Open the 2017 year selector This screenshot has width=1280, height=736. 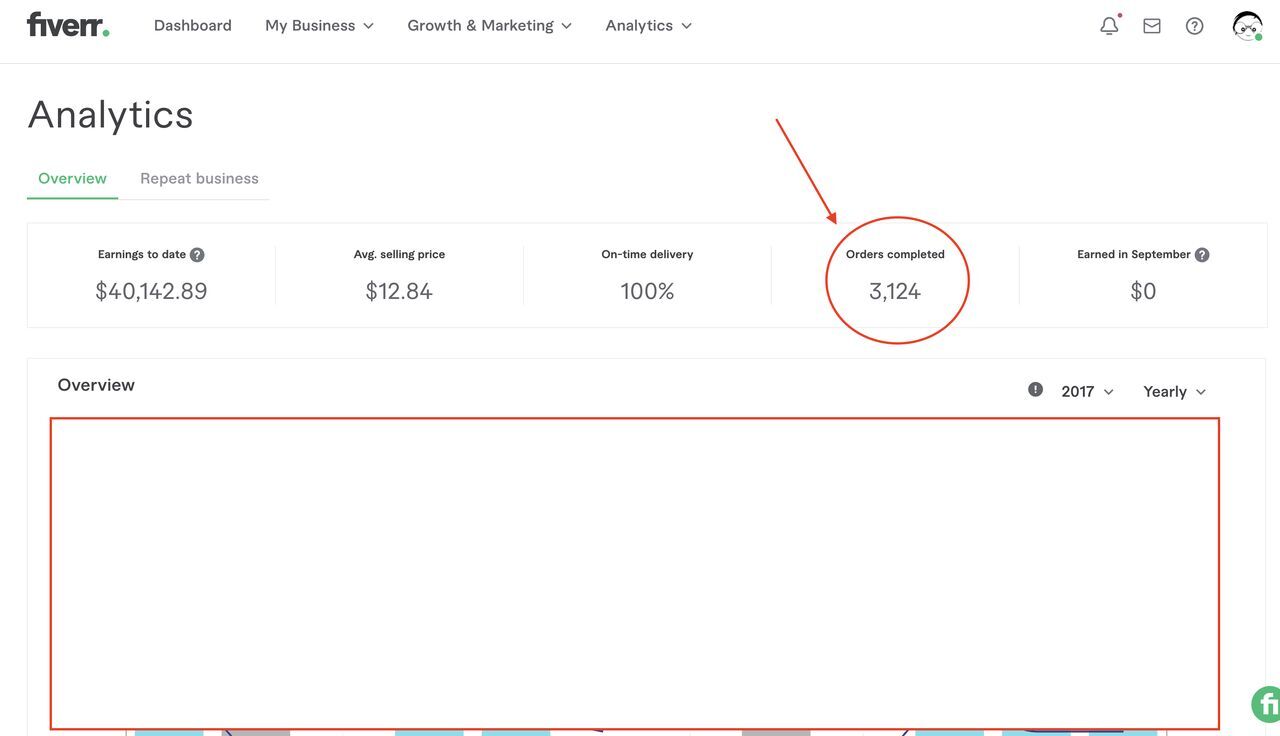(1087, 392)
